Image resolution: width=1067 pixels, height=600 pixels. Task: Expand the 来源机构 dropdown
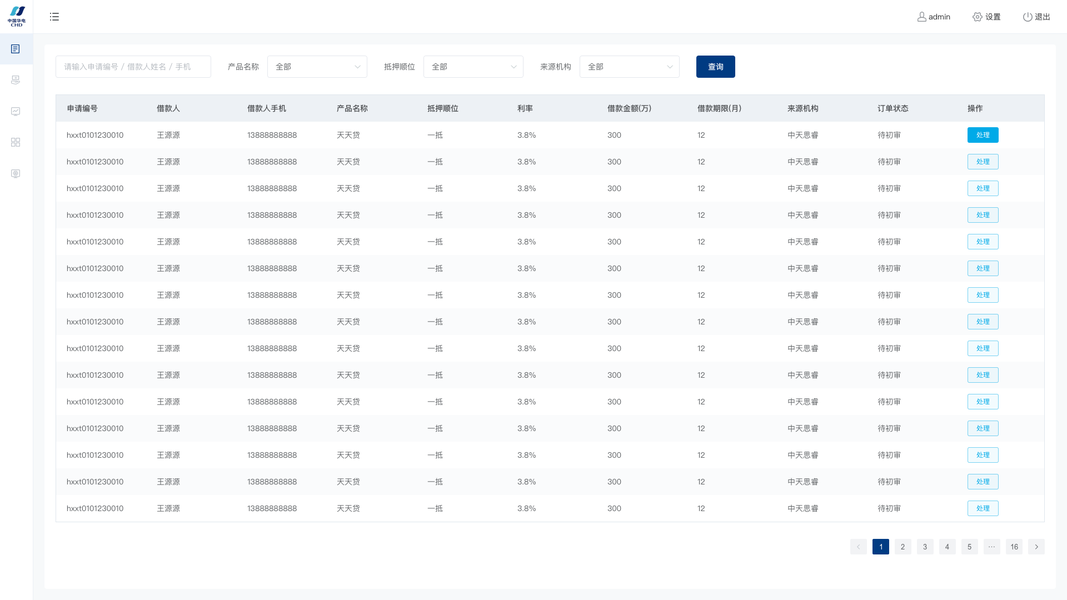click(x=629, y=67)
